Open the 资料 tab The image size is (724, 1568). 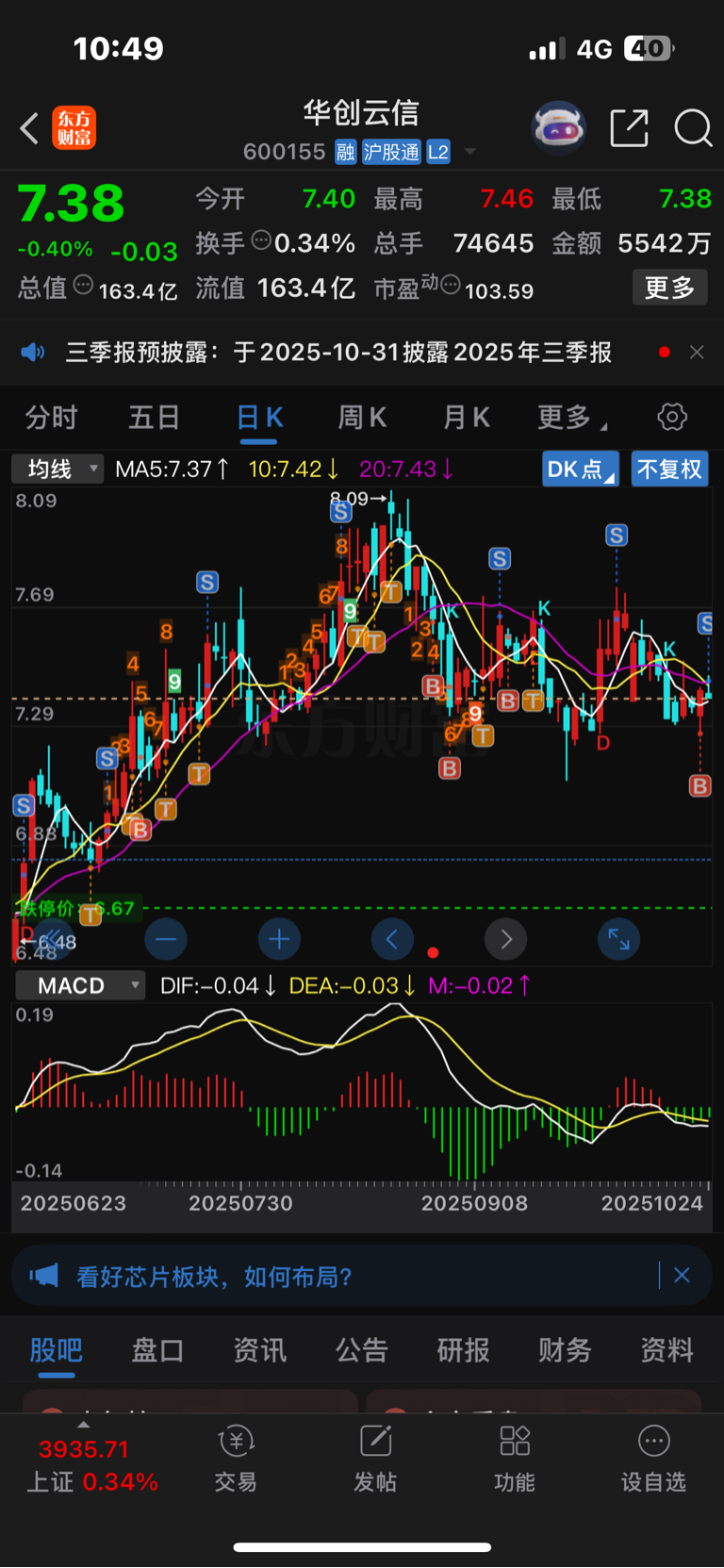tap(666, 1350)
